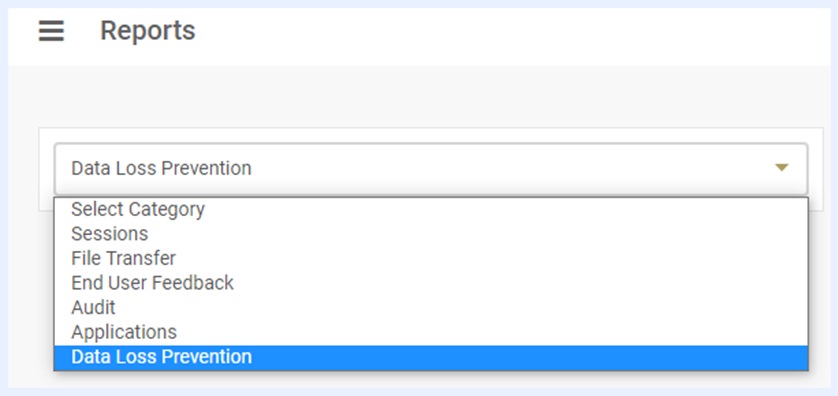Open File Transfer reports entry
The image size is (838, 396).
[431, 258]
